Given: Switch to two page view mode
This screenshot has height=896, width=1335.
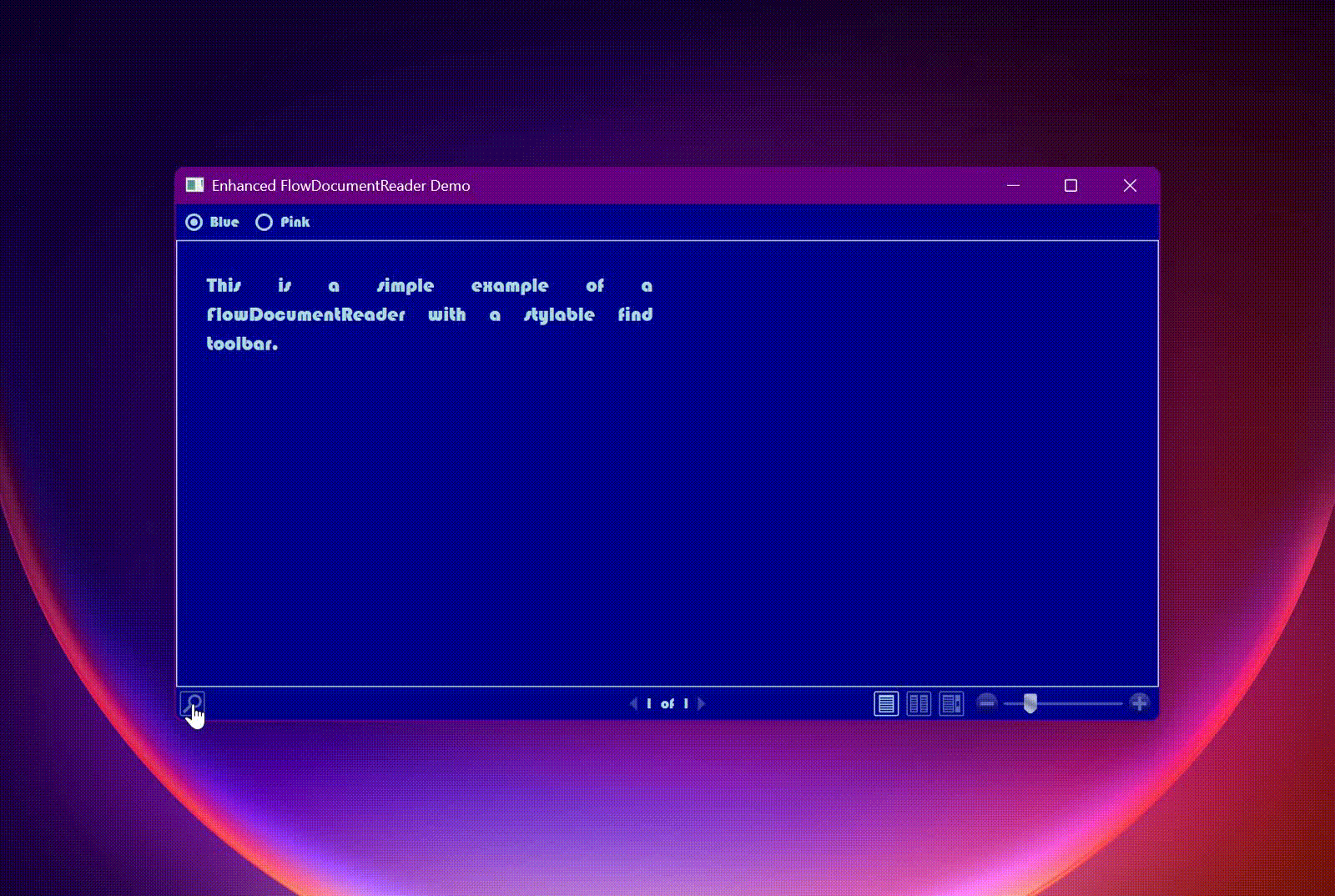Looking at the screenshot, I should pyautogui.click(x=919, y=703).
